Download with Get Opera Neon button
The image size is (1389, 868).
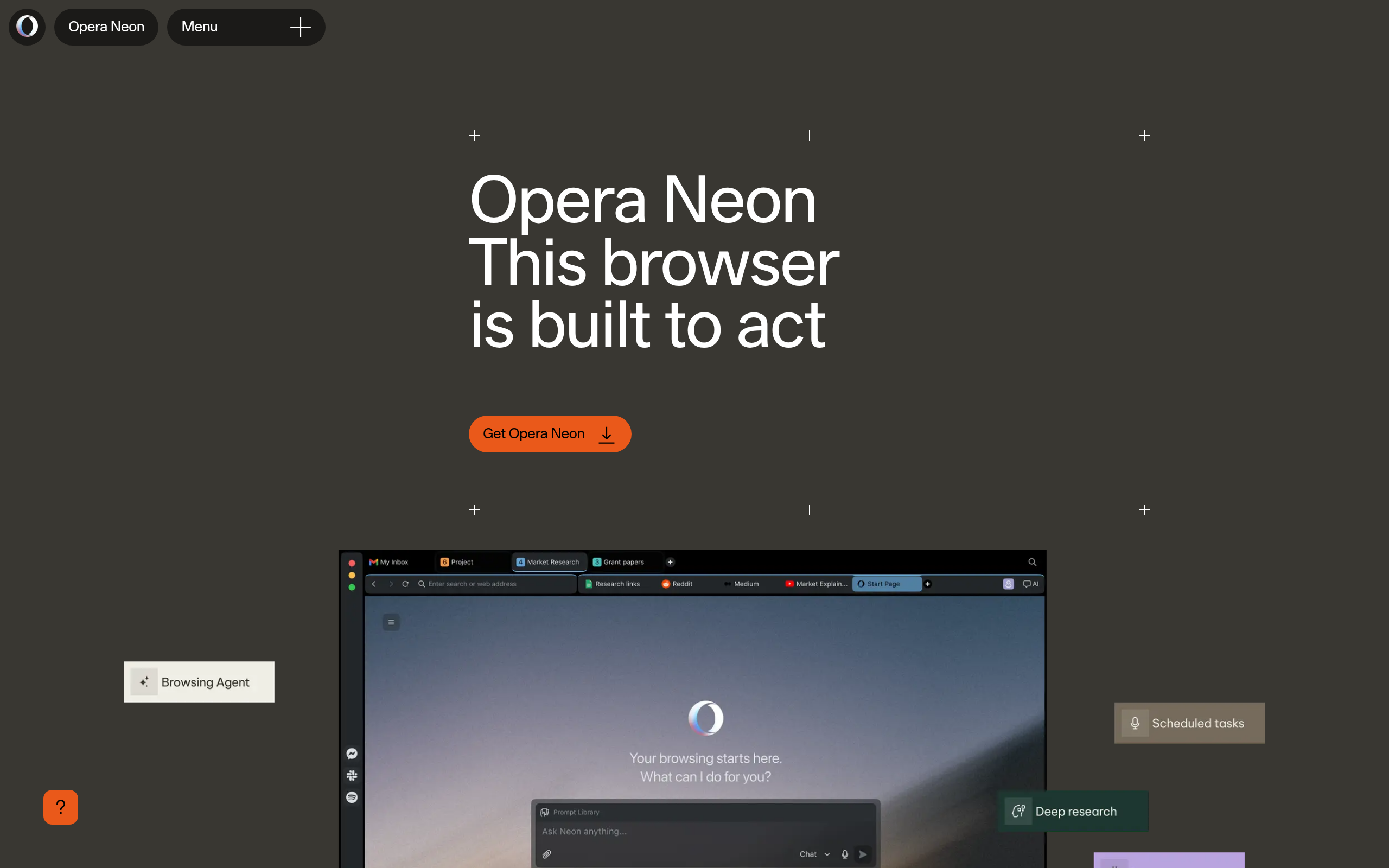(549, 434)
